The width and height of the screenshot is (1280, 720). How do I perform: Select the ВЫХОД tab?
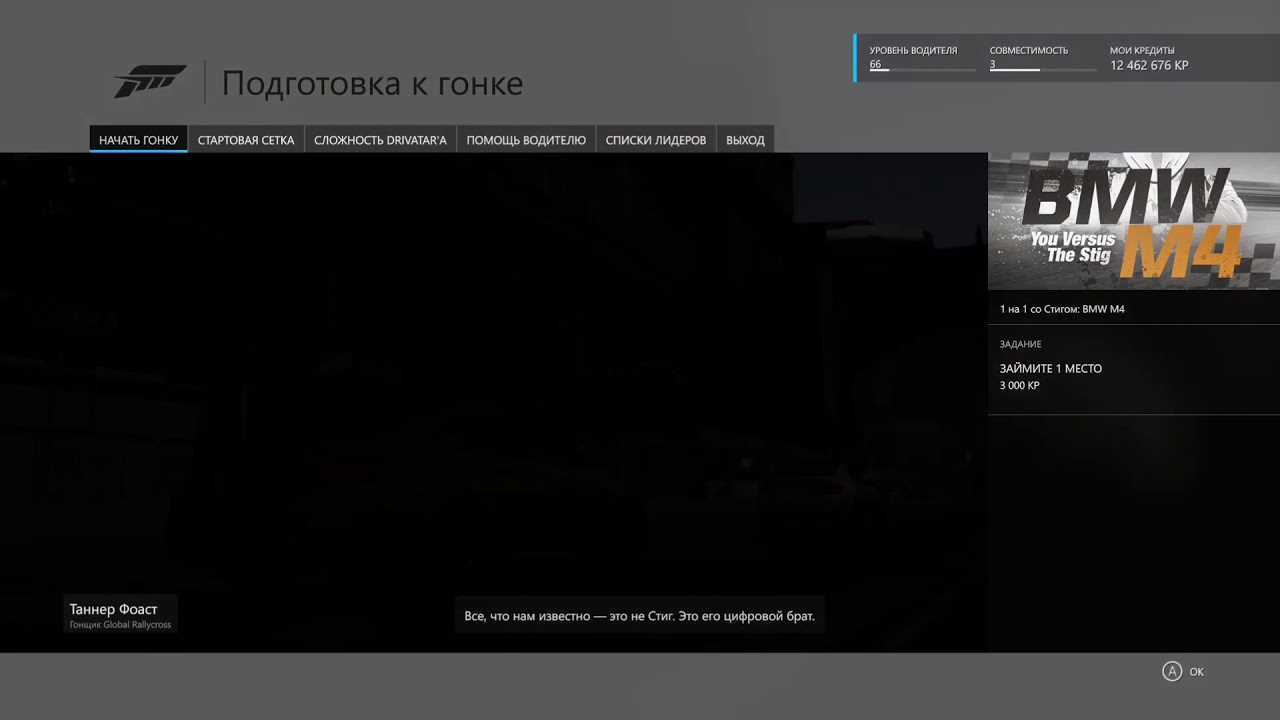745,140
